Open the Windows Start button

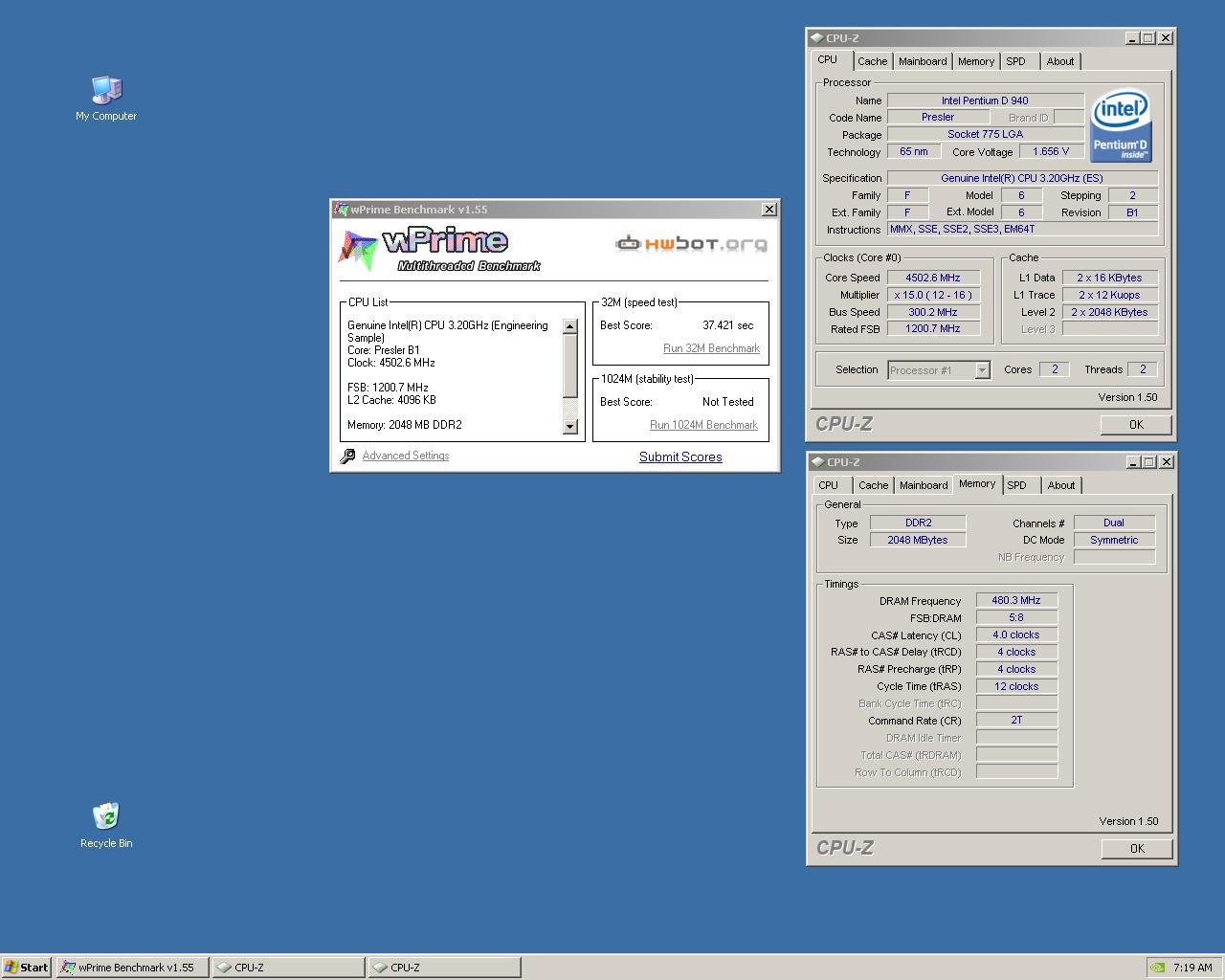(x=27, y=968)
